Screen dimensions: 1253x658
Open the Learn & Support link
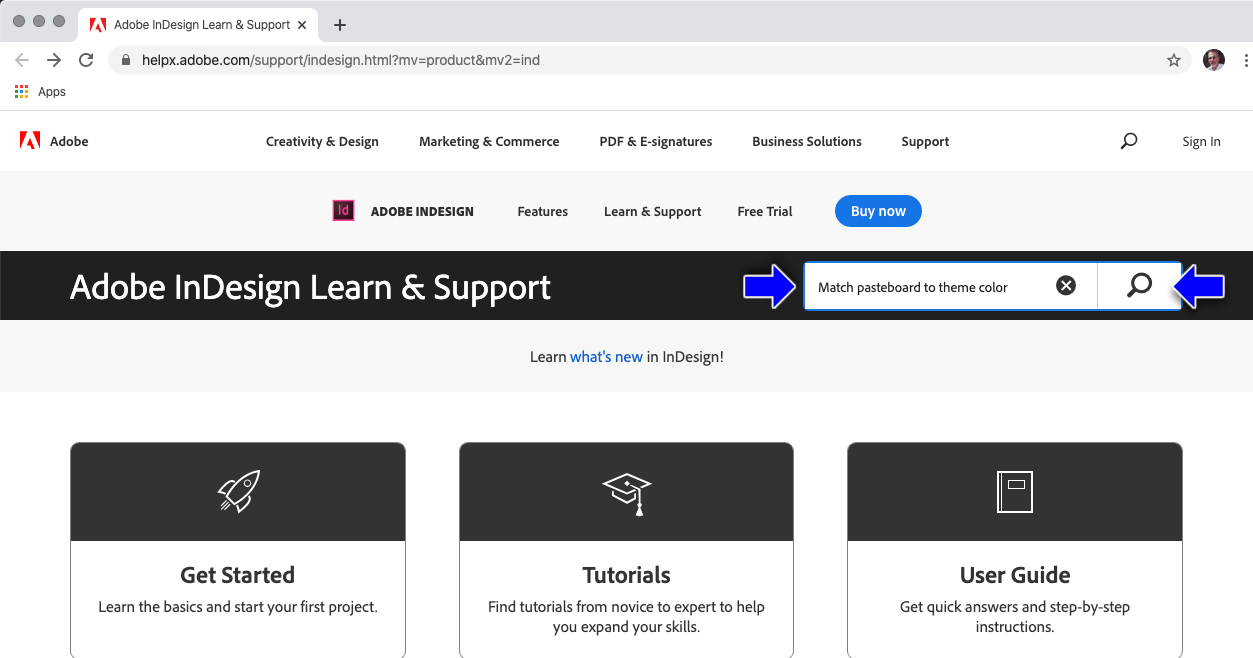tap(653, 211)
